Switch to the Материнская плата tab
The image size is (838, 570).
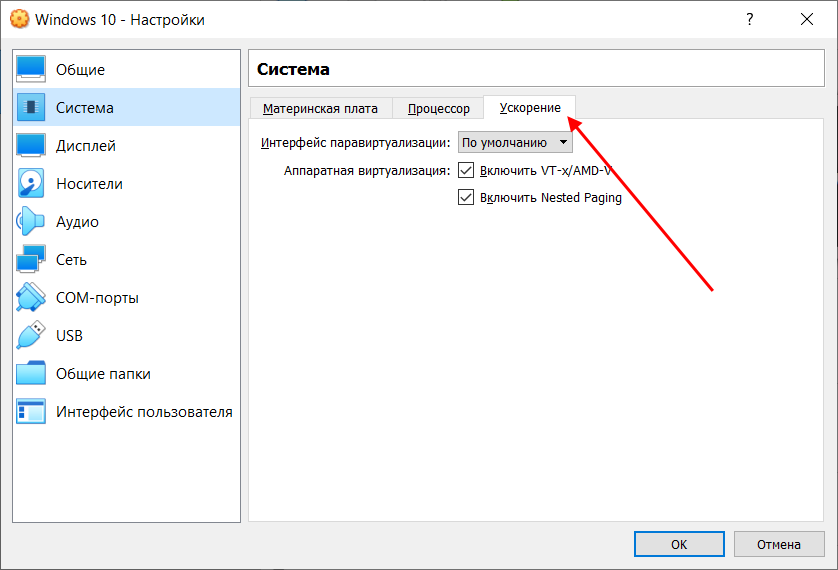[x=320, y=109]
